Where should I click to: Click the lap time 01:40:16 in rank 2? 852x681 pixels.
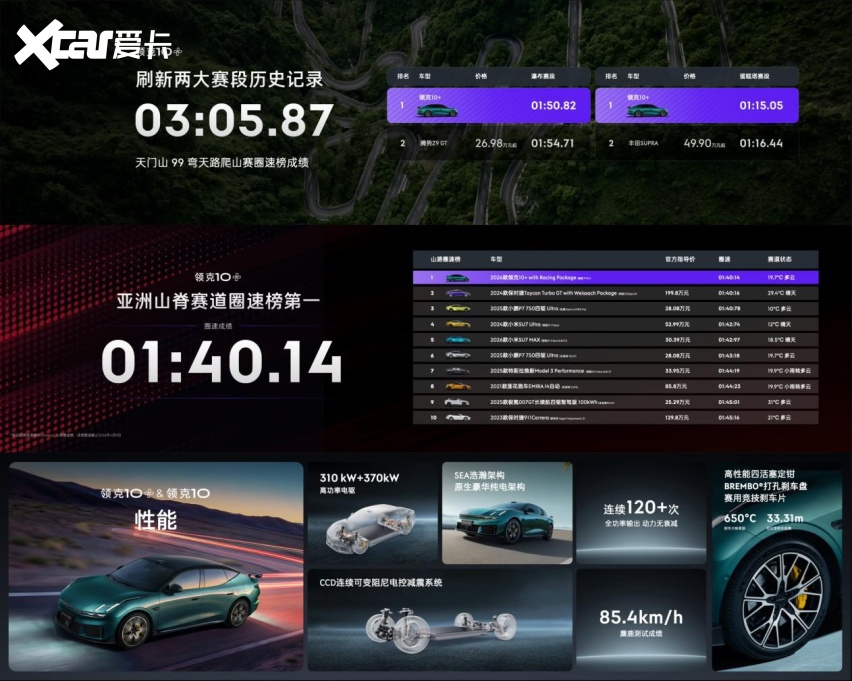(x=729, y=293)
